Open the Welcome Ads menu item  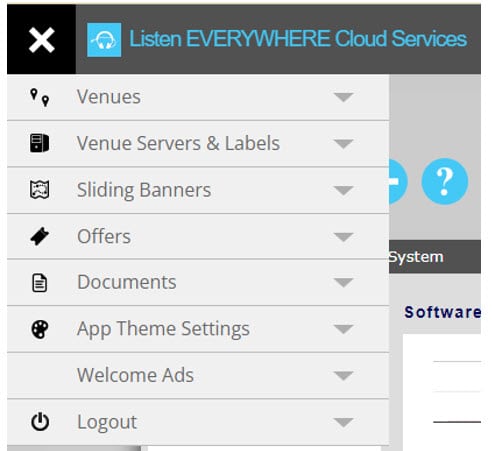tap(198, 376)
